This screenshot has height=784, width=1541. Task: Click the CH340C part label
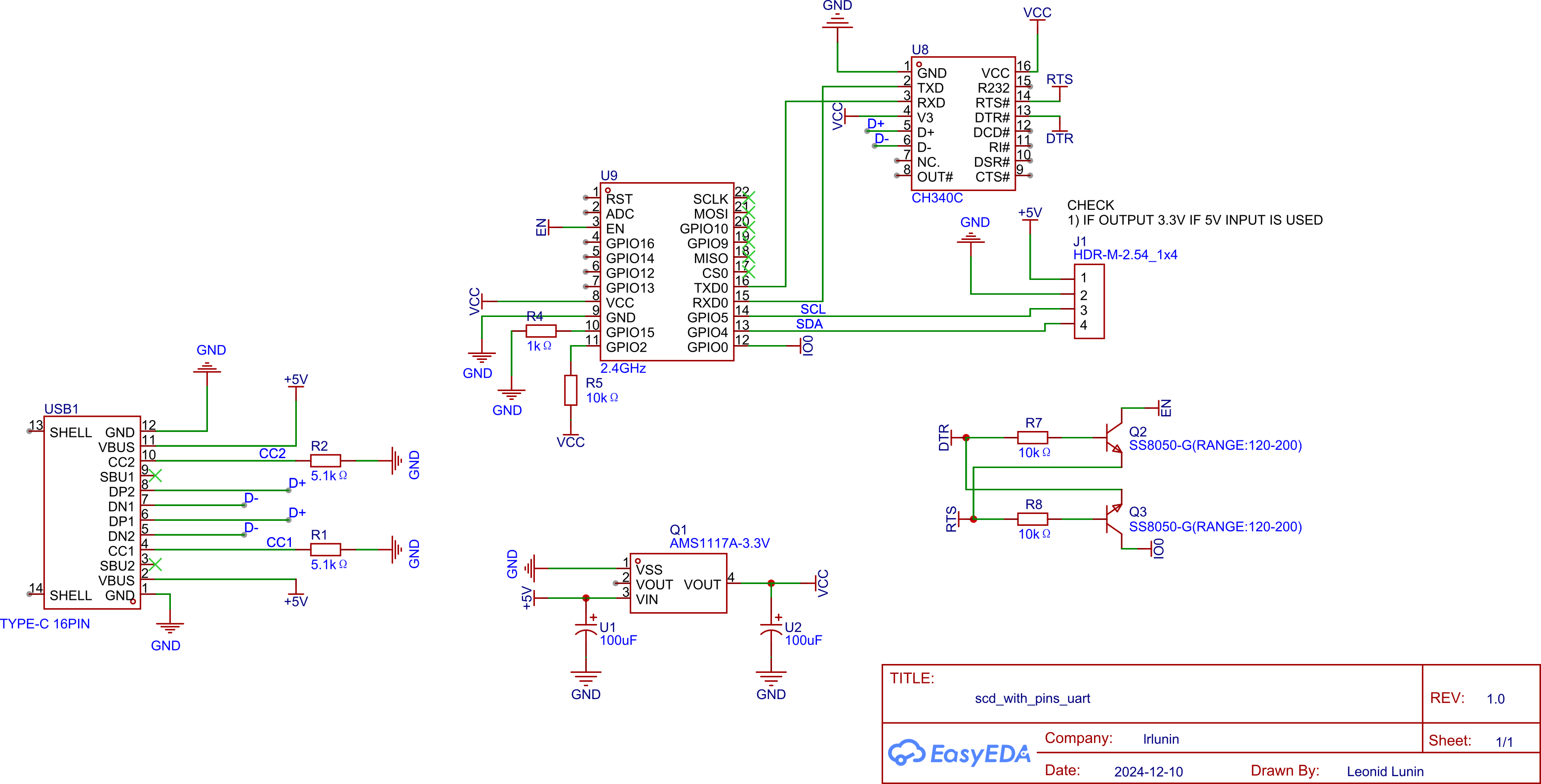[x=937, y=198]
